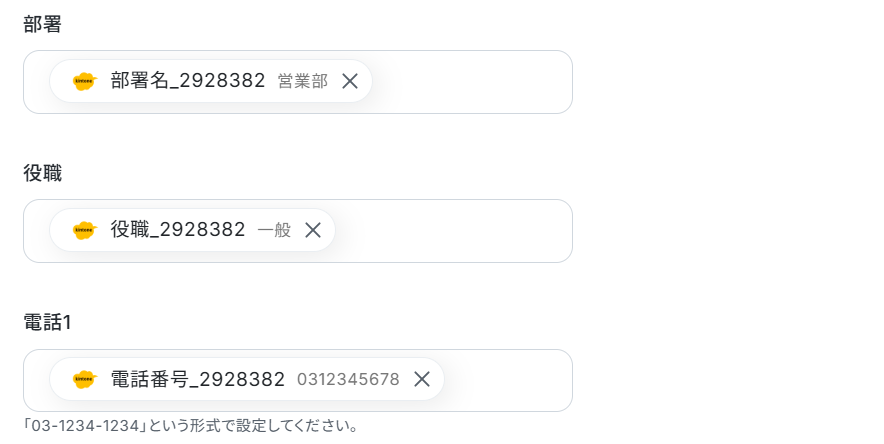Focus the 役職 field's empty area

[x=454, y=231]
